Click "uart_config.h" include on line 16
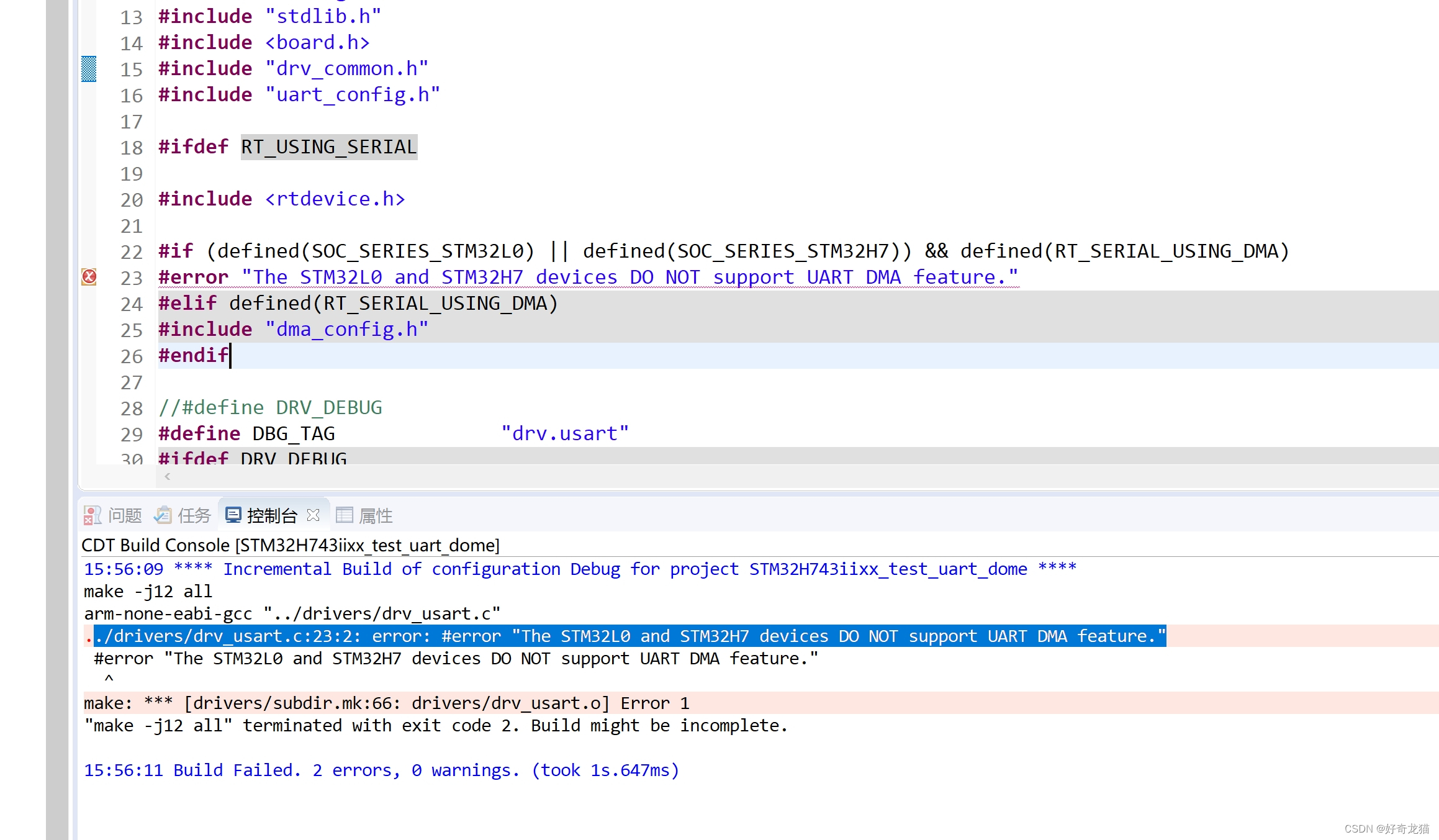The width and height of the screenshot is (1439, 840). coord(353,94)
